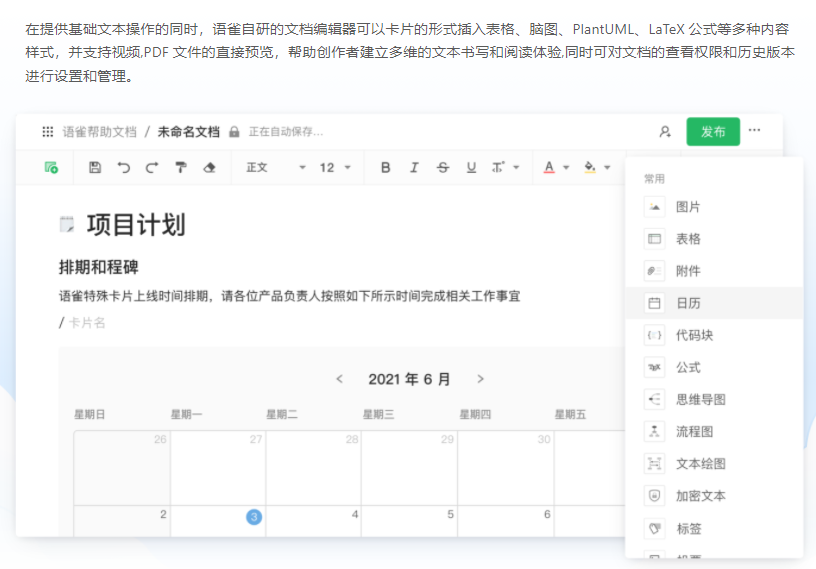Viewport: 816px width, 569px height.
Task: Click the superscript text style icon
Action: [498, 168]
